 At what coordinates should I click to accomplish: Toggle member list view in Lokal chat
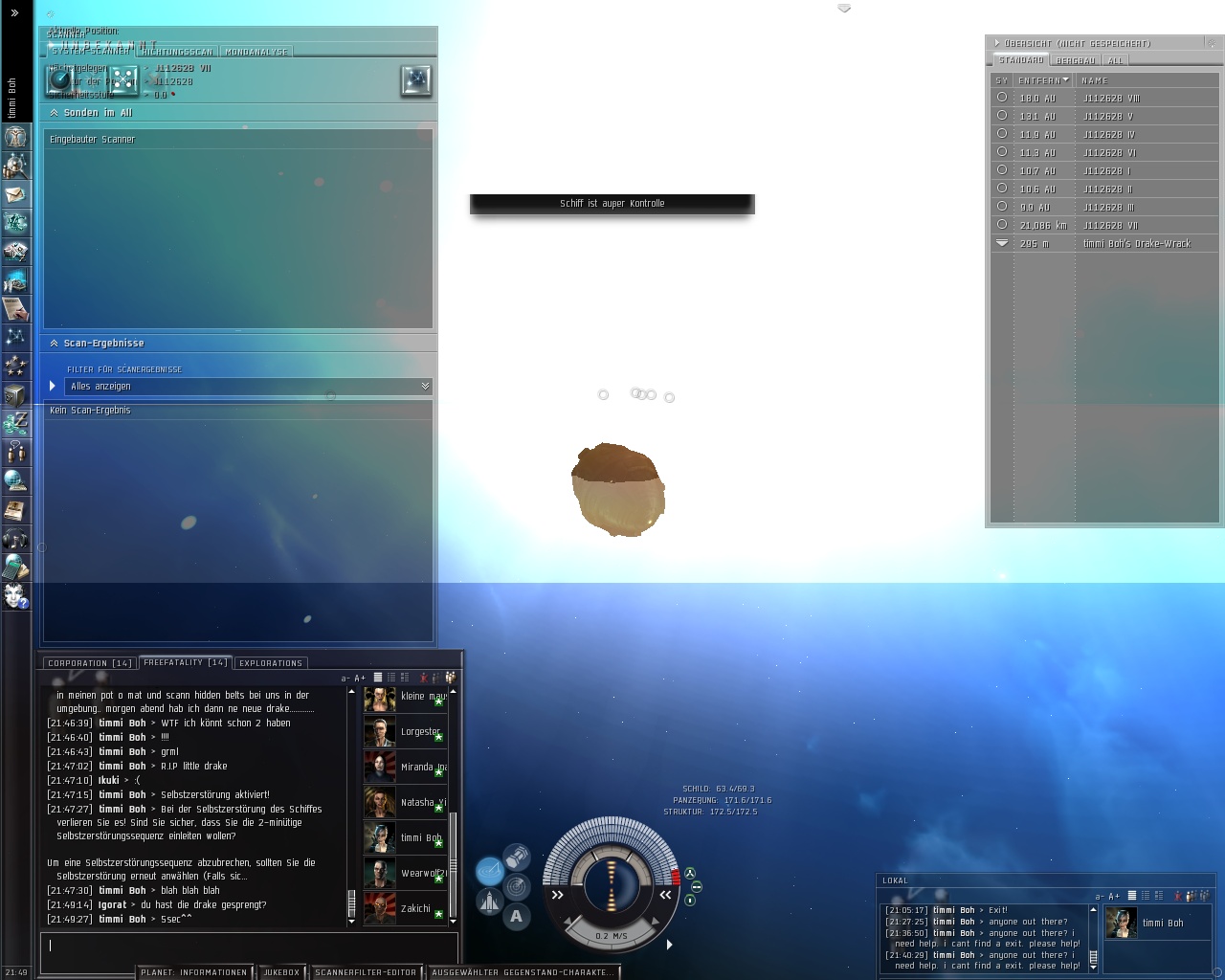[x=1203, y=896]
